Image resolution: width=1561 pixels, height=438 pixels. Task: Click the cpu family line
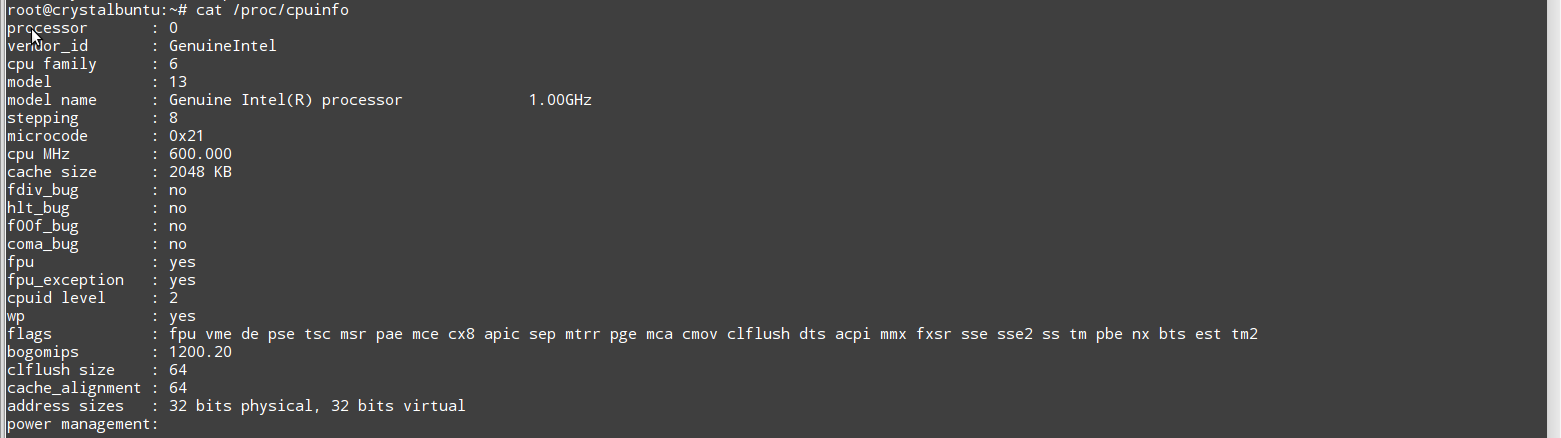click(52, 63)
